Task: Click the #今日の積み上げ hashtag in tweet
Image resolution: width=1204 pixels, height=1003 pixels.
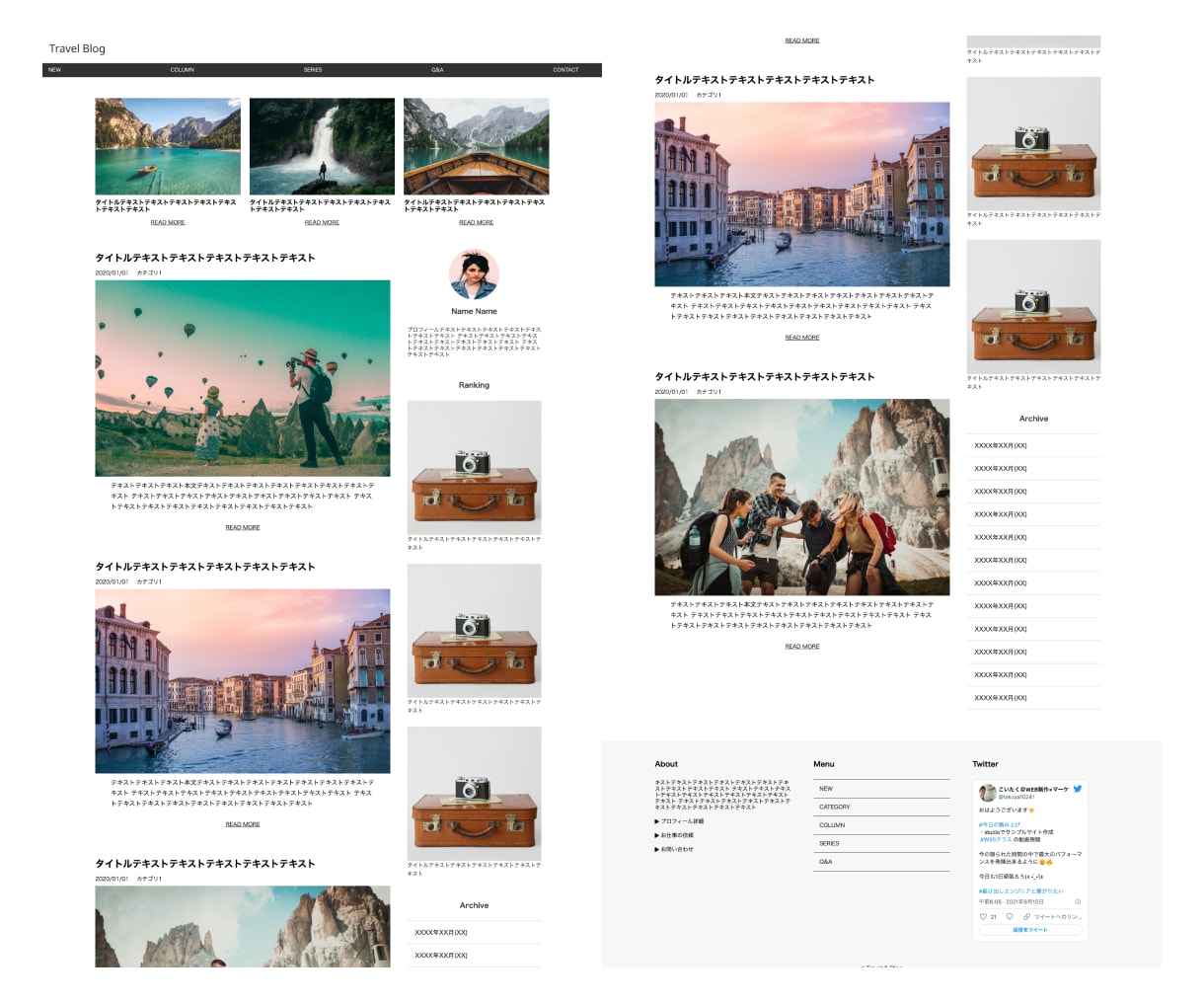Action: tap(1000, 824)
